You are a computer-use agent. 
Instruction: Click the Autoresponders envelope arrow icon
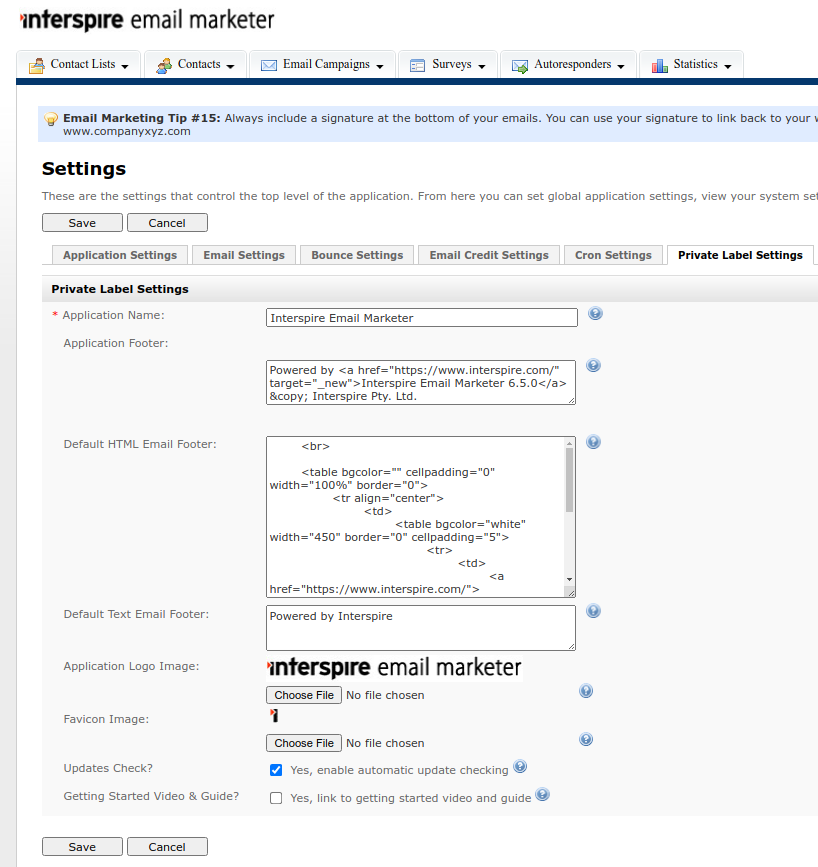point(519,66)
